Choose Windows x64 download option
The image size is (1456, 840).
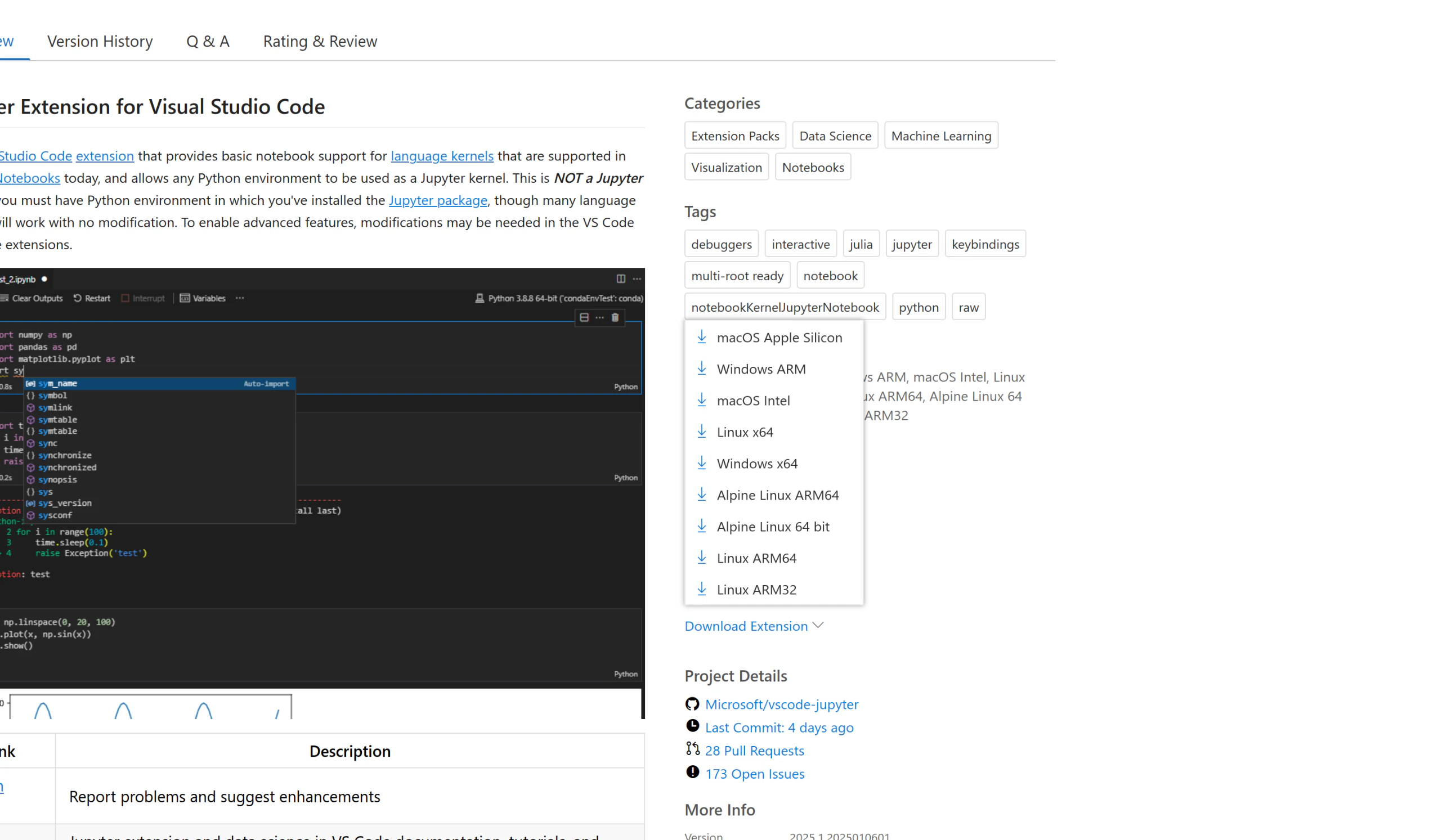[x=773, y=464]
